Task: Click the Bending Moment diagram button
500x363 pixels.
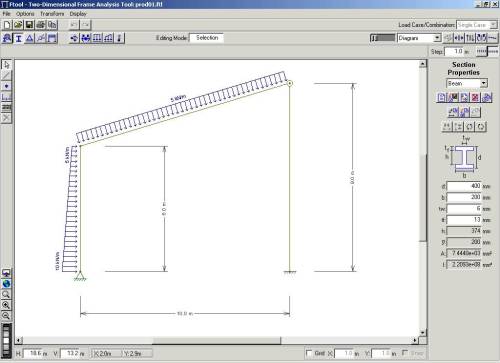Action: [x=482, y=38]
